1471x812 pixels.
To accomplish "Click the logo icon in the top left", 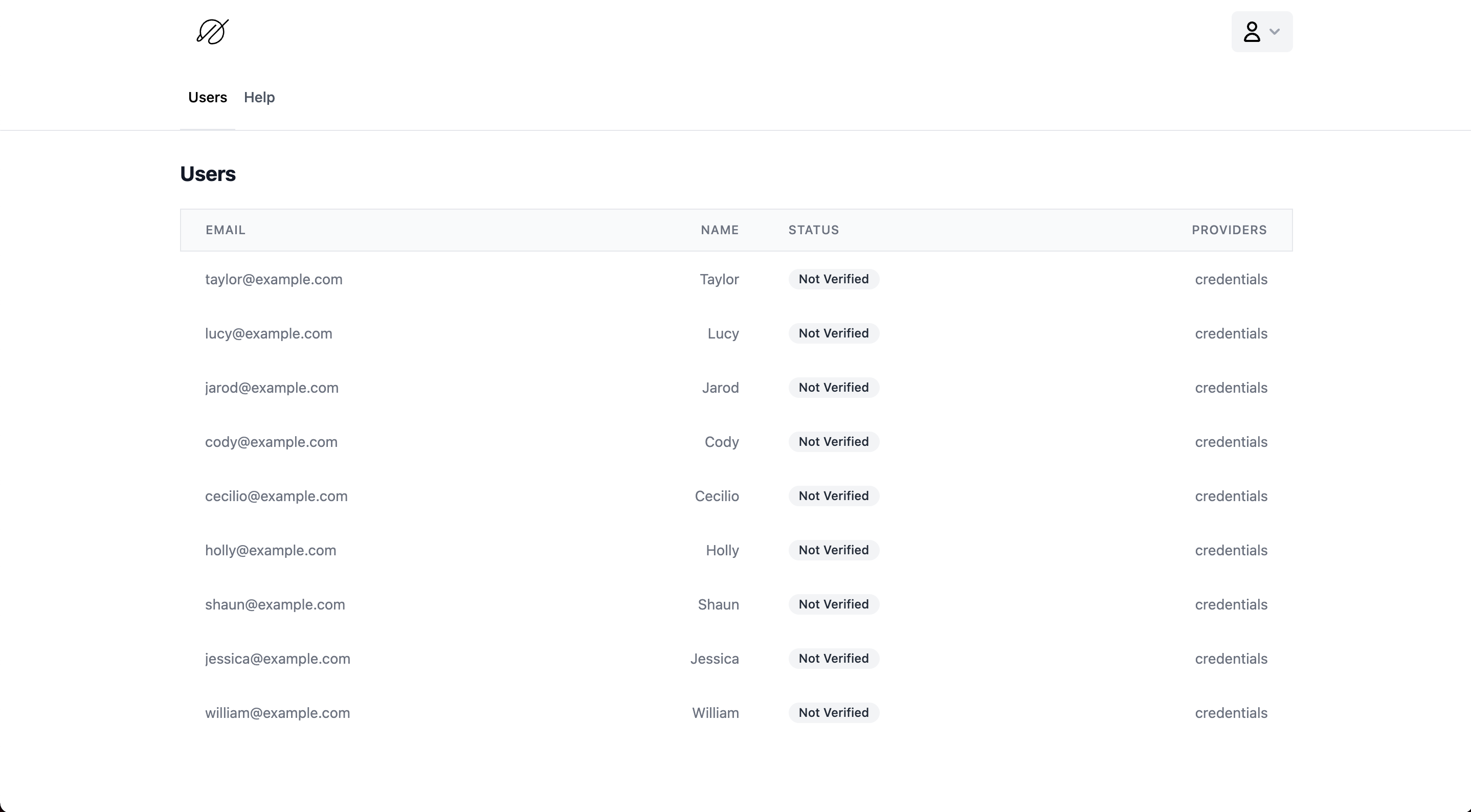I will (211, 31).
